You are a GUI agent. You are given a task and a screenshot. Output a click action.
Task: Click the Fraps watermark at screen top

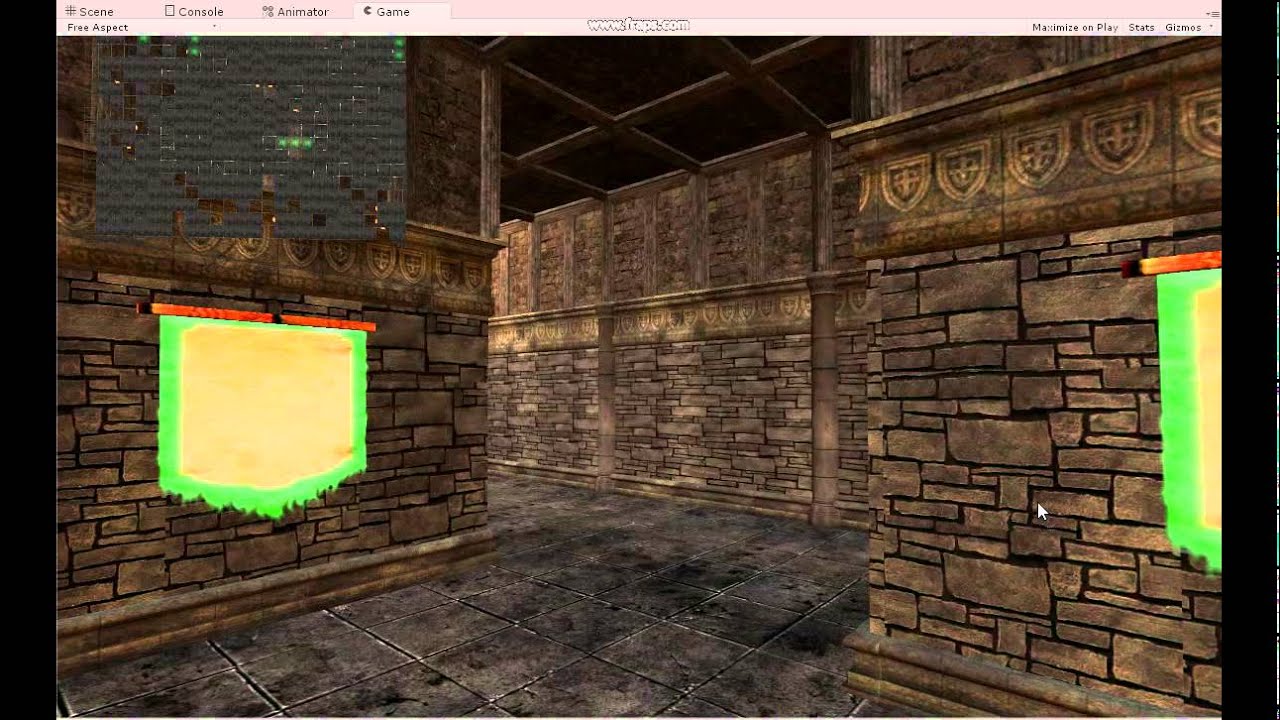click(640, 24)
